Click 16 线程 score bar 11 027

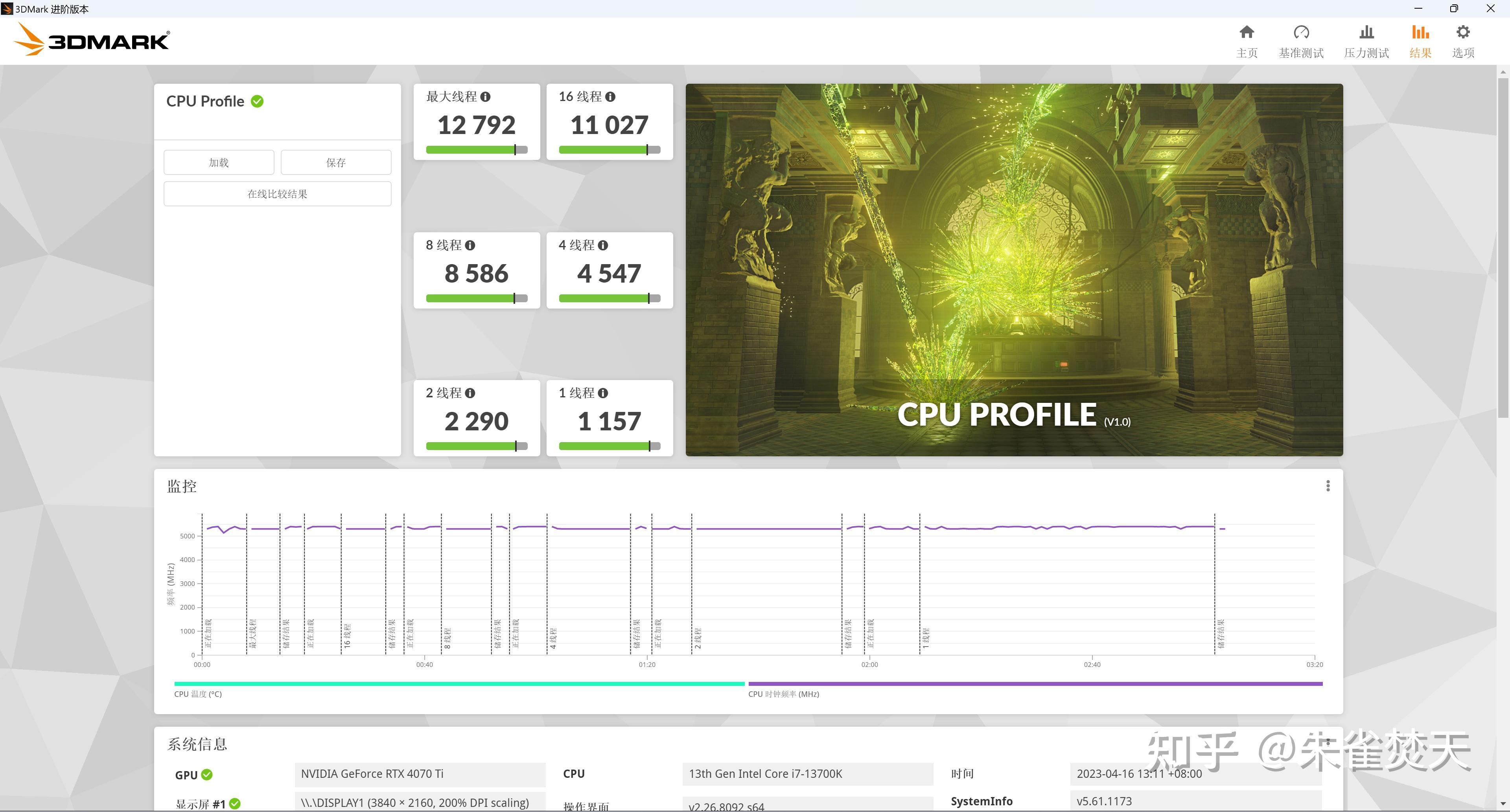tap(610, 150)
